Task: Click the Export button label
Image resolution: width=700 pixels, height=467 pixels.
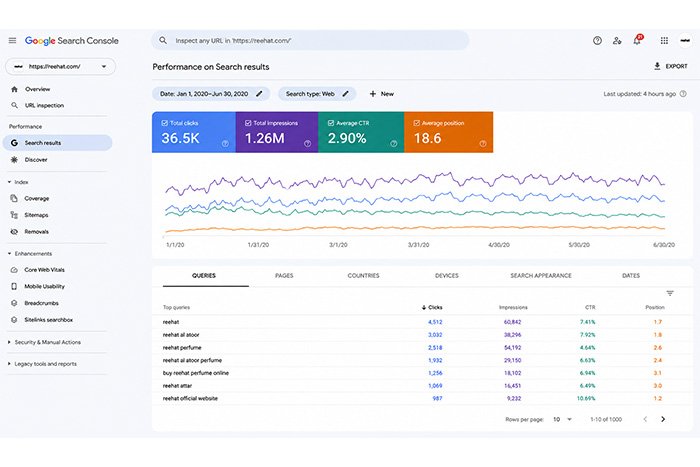Action: tap(676, 66)
